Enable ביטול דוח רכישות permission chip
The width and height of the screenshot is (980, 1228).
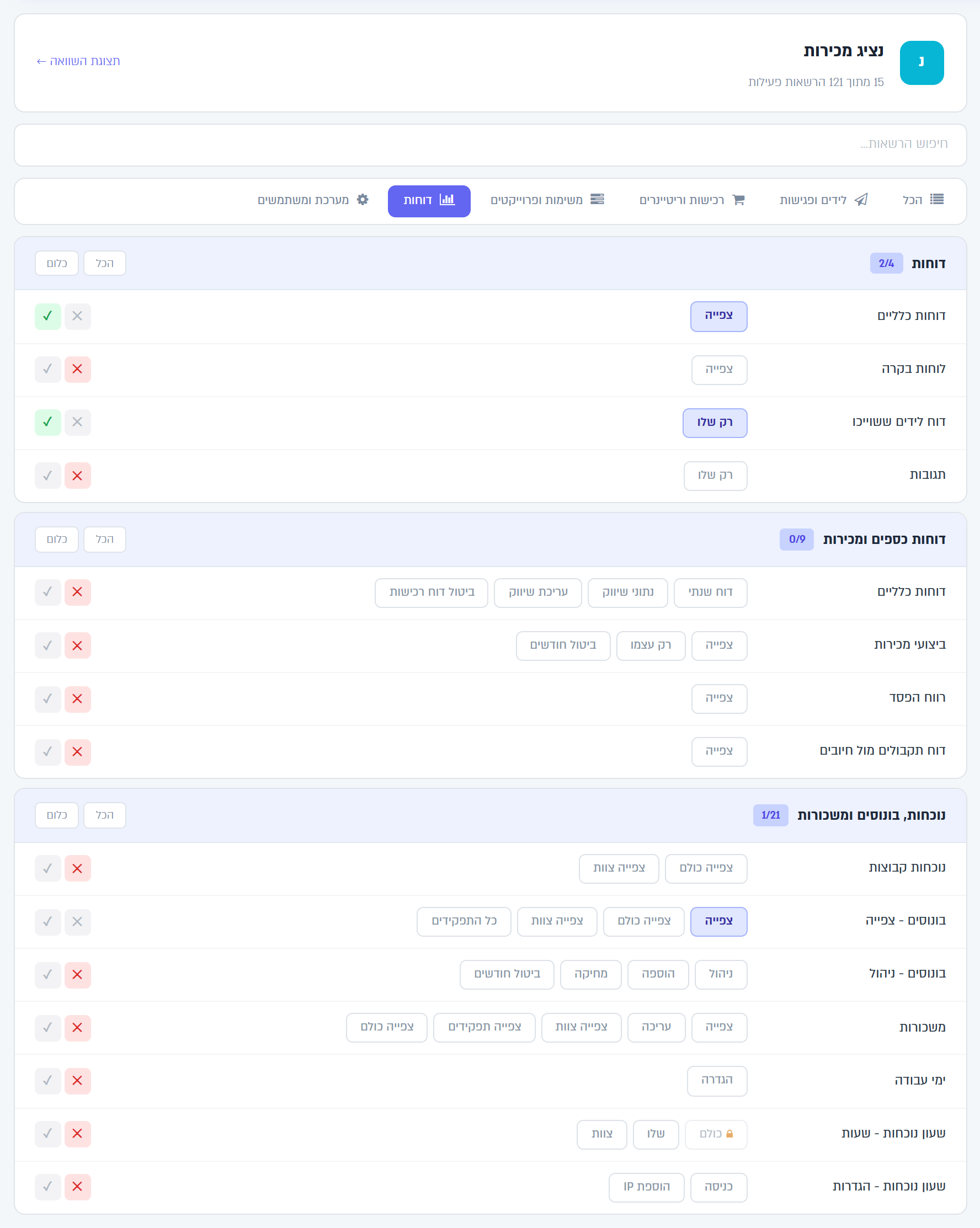tap(432, 592)
